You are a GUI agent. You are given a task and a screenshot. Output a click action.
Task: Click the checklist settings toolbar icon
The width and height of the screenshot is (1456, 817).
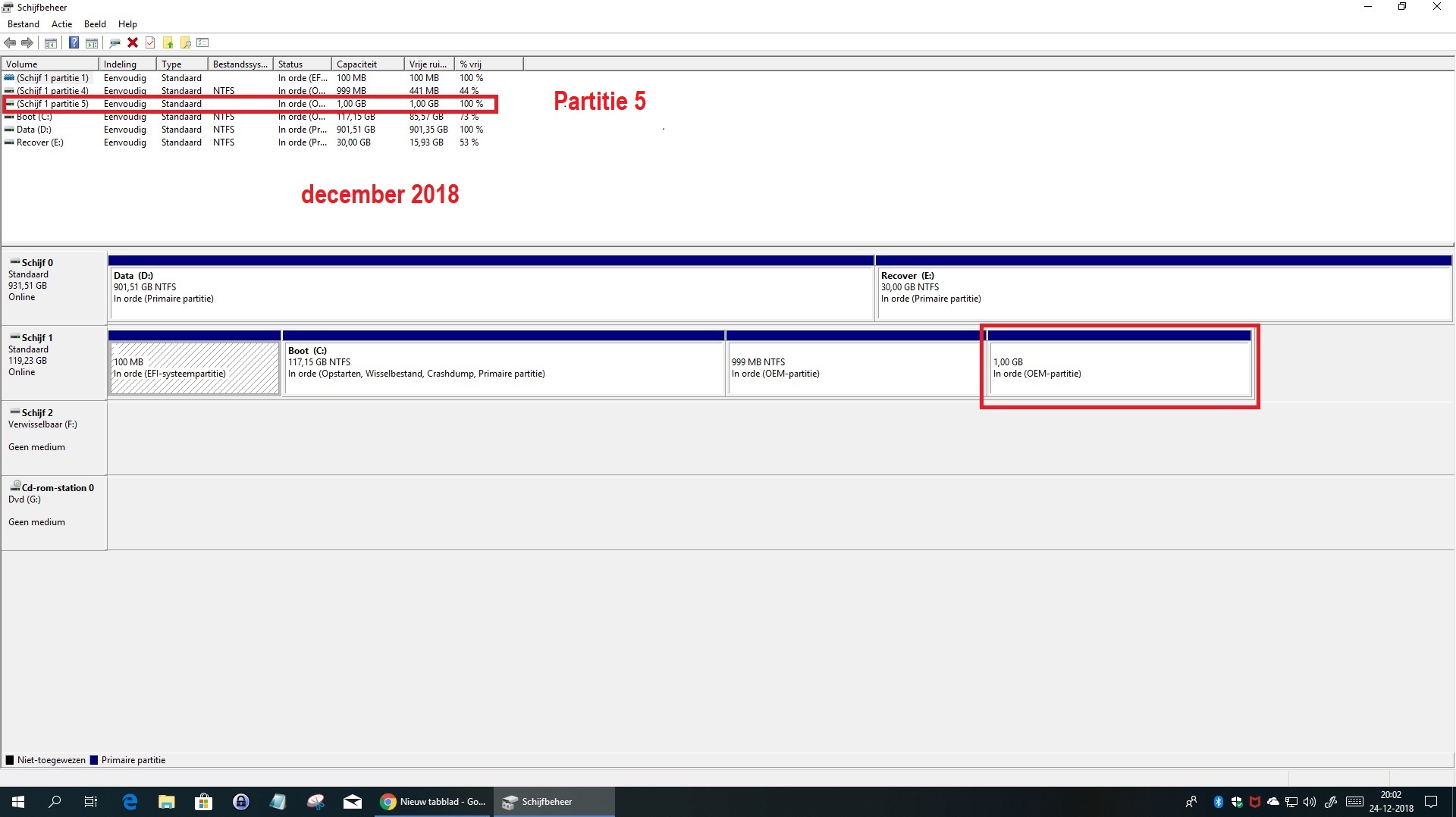point(202,42)
